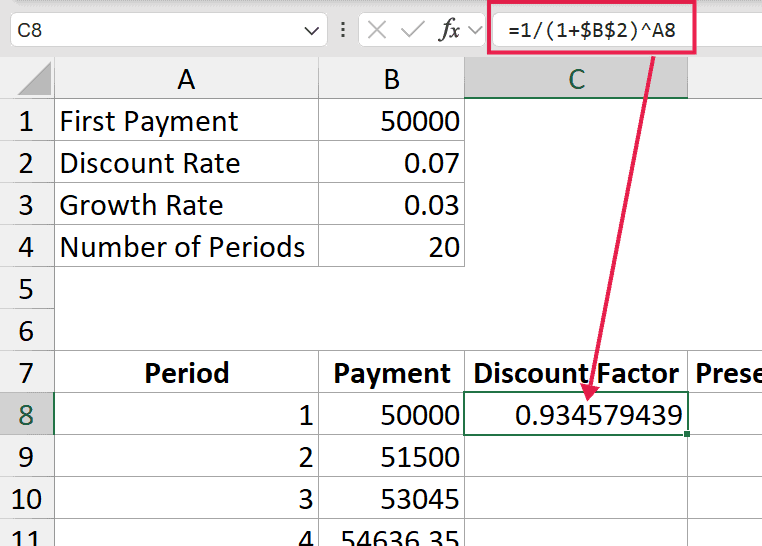Select empty cell C10 in Discount Factor column
This screenshot has width=762, height=546.
576,498
